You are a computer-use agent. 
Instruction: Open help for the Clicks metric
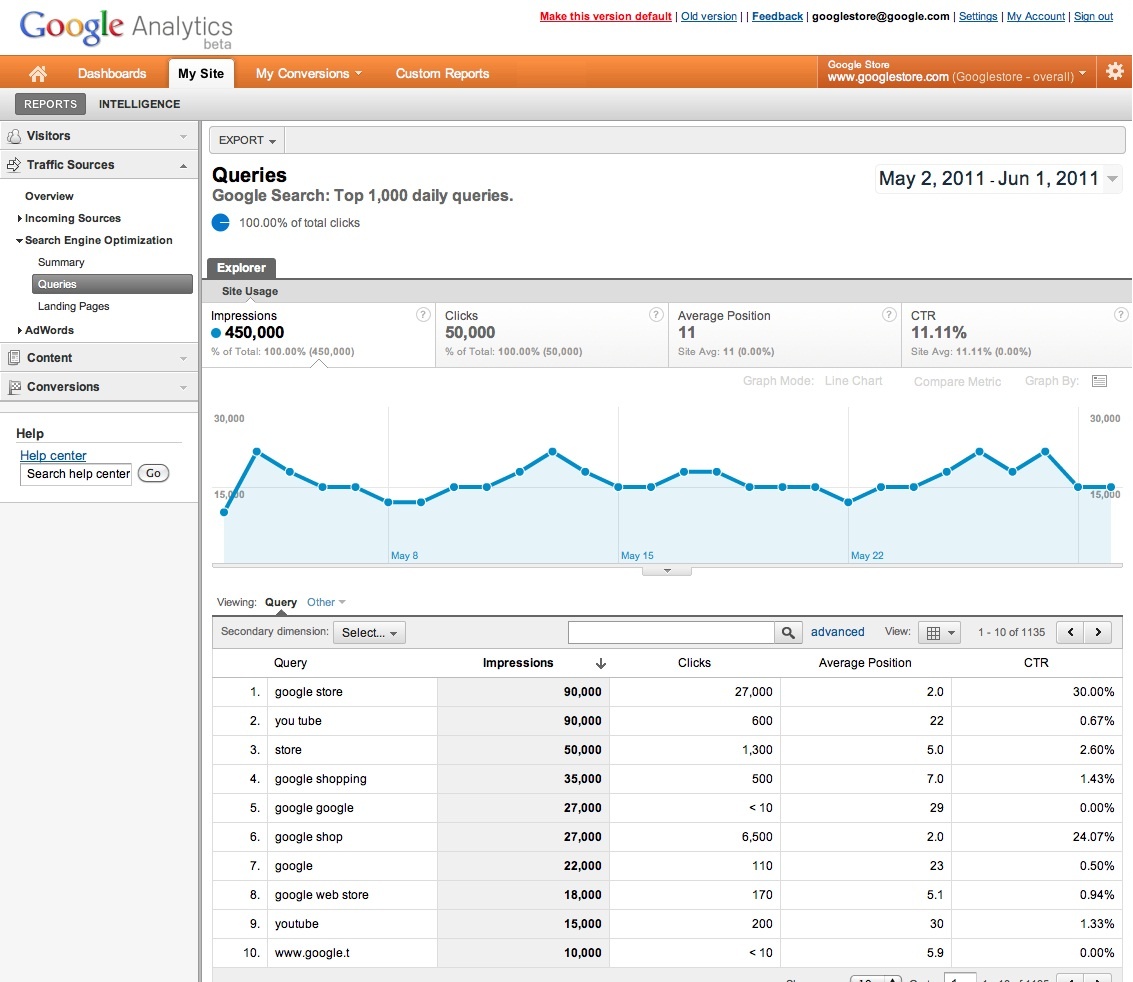(x=656, y=314)
